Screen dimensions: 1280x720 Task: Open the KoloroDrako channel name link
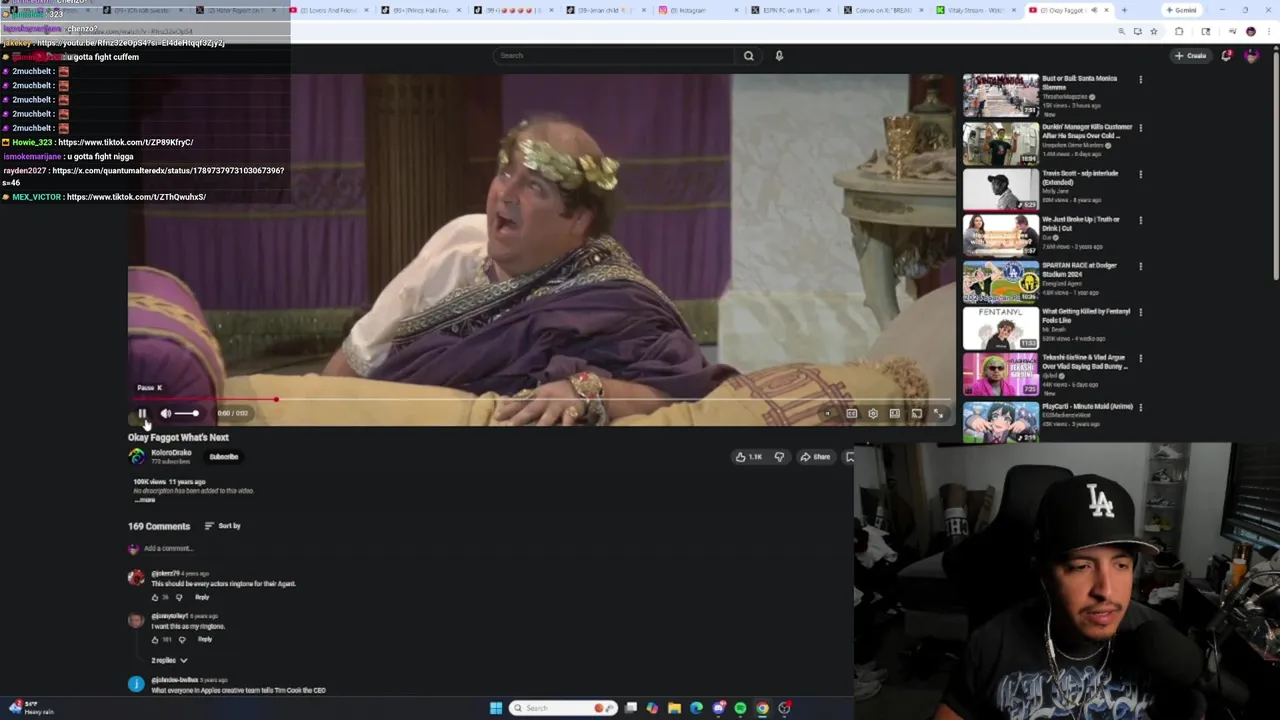pos(171,453)
